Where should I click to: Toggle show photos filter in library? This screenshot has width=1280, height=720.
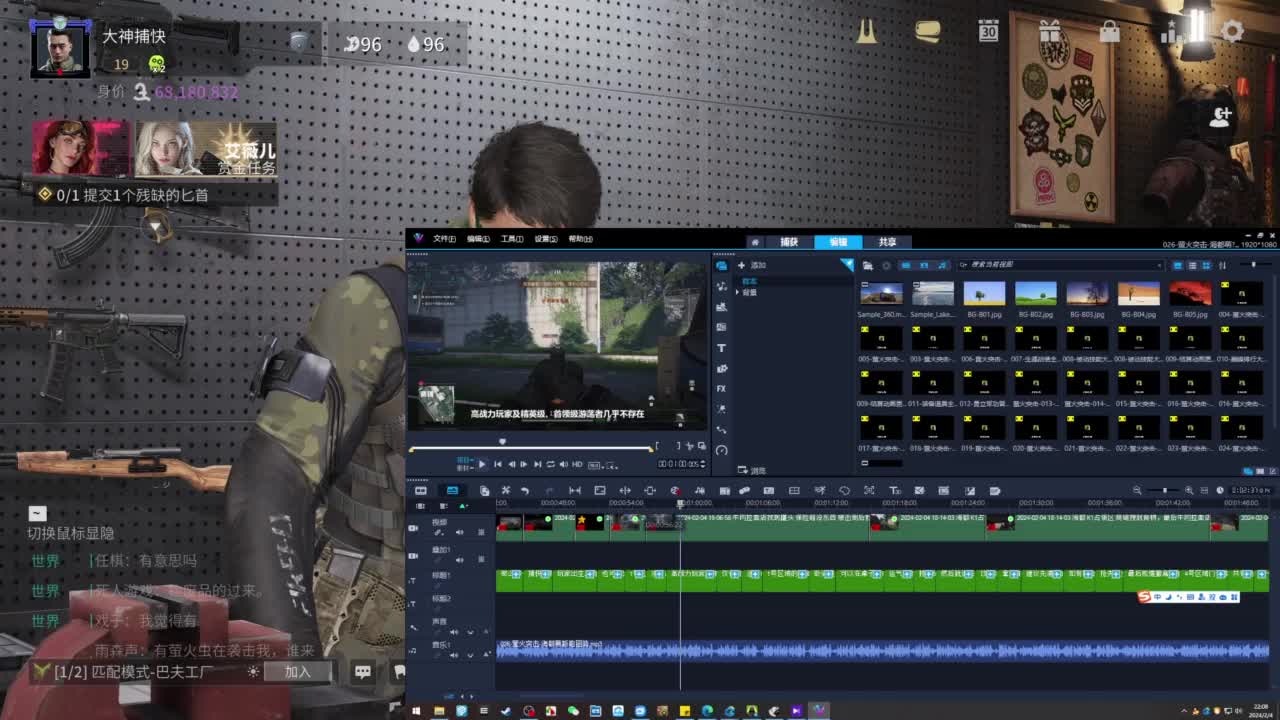click(924, 265)
